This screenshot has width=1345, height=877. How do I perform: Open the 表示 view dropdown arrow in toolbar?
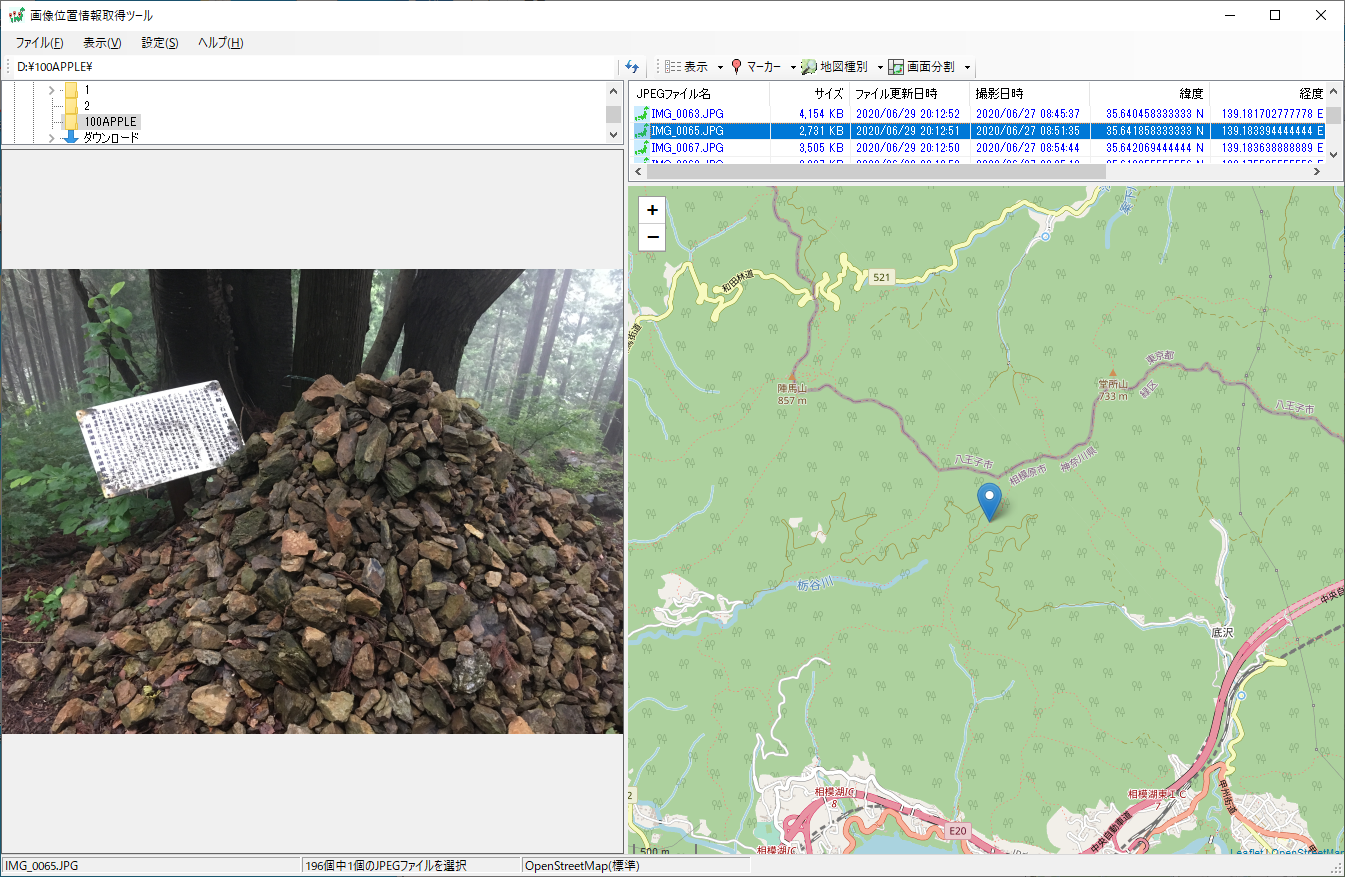720,68
